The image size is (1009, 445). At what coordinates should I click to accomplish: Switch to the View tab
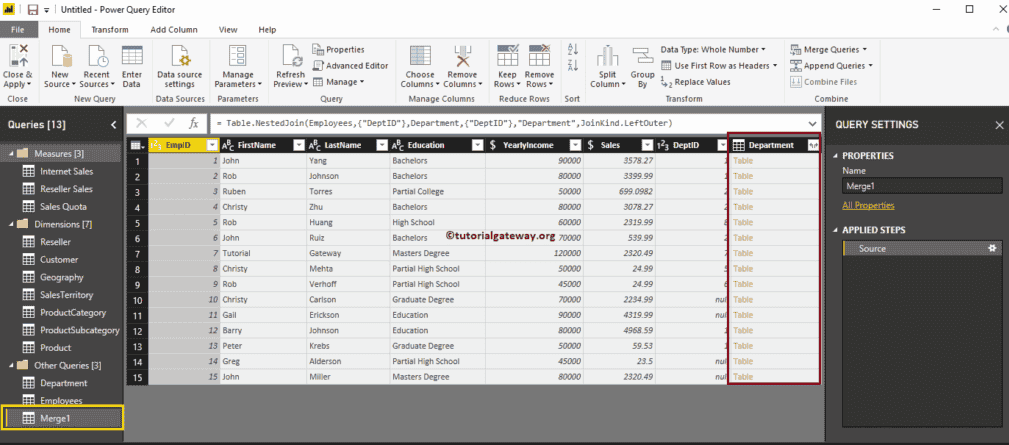point(228,30)
